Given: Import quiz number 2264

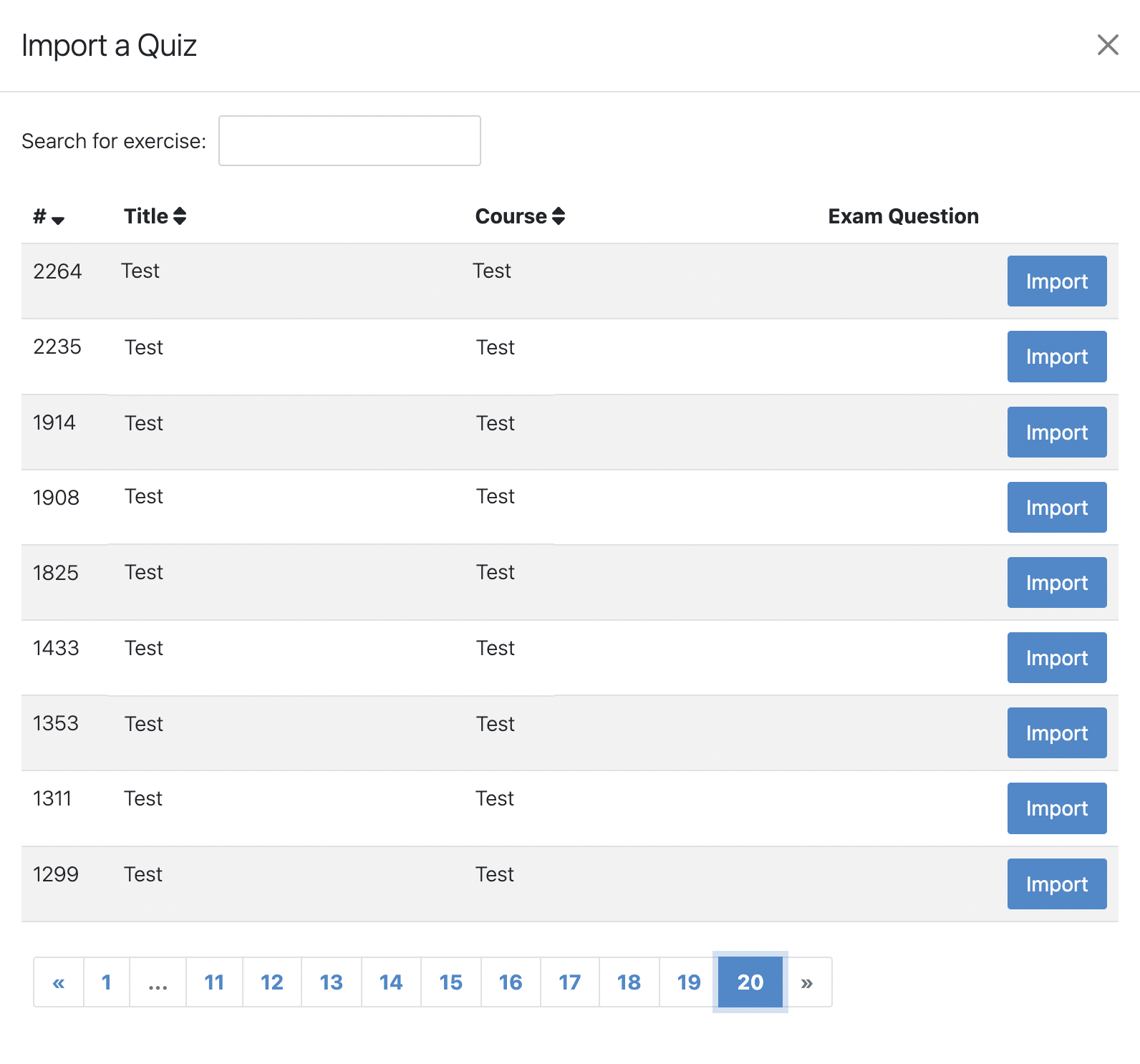Looking at the screenshot, I should tap(1056, 281).
